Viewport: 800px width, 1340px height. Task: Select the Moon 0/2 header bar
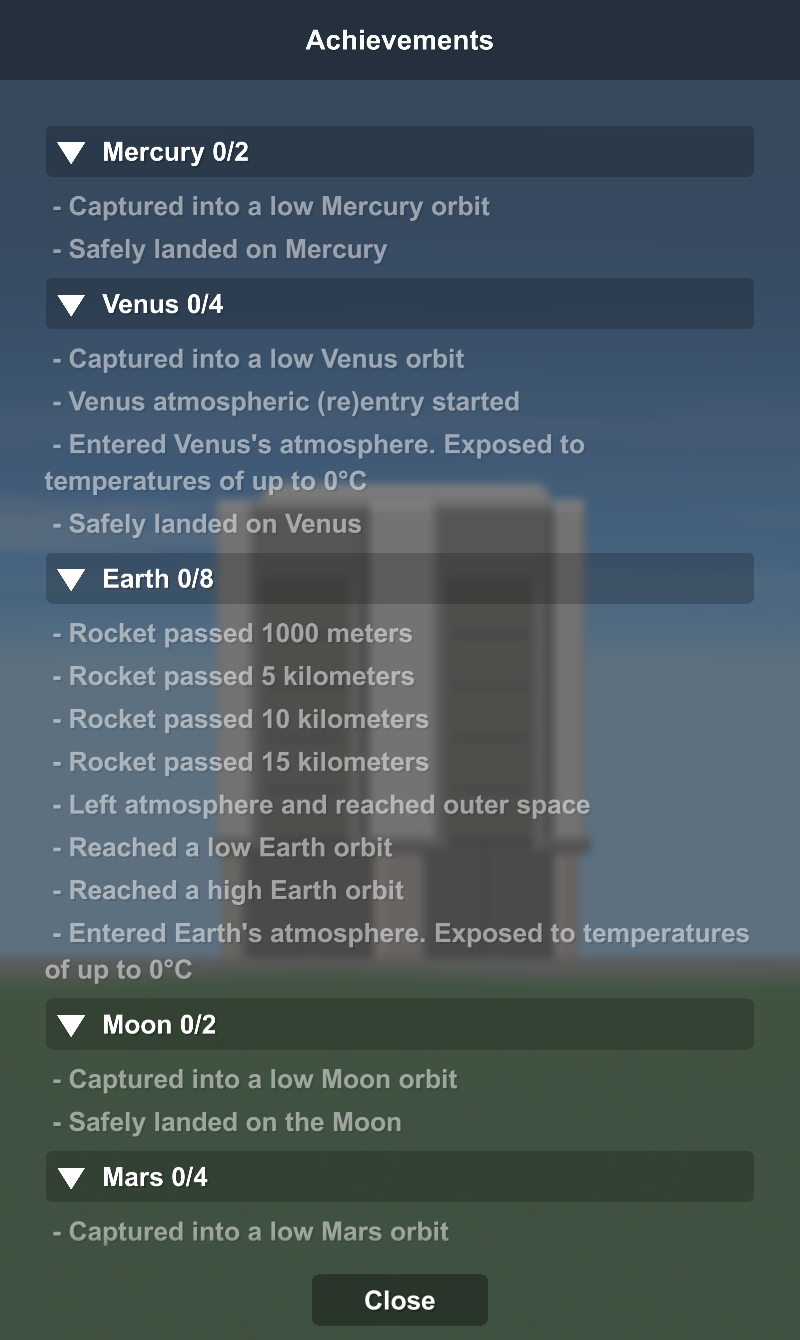(400, 1024)
